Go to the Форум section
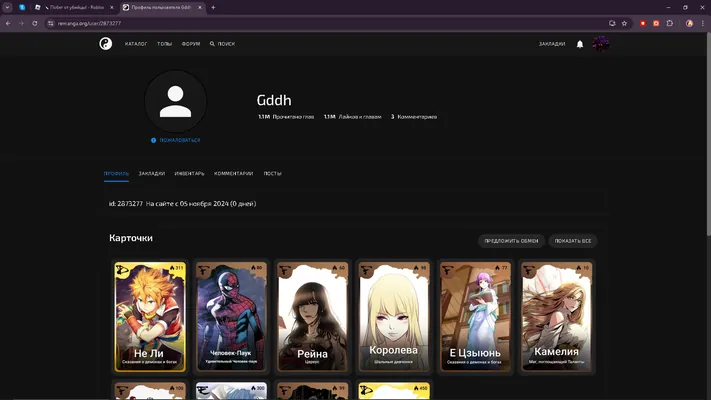Image resolution: width=711 pixels, height=400 pixels. click(x=191, y=44)
